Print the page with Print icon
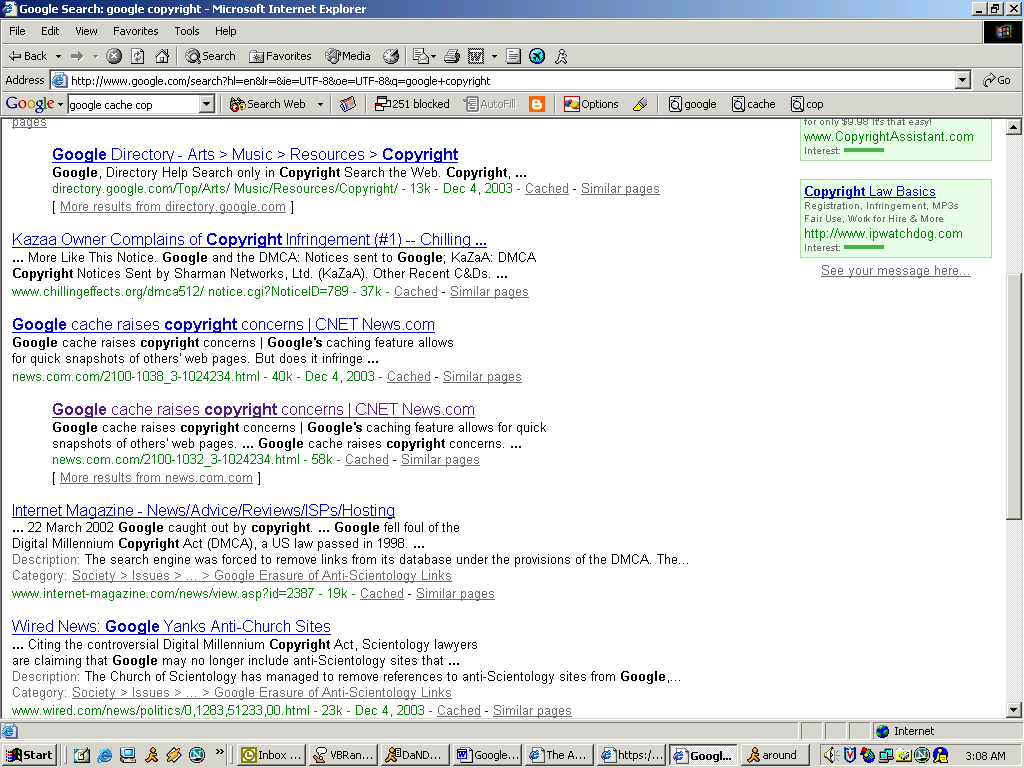Viewport: 1024px width, 768px height. pyautogui.click(x=452, y=56)
